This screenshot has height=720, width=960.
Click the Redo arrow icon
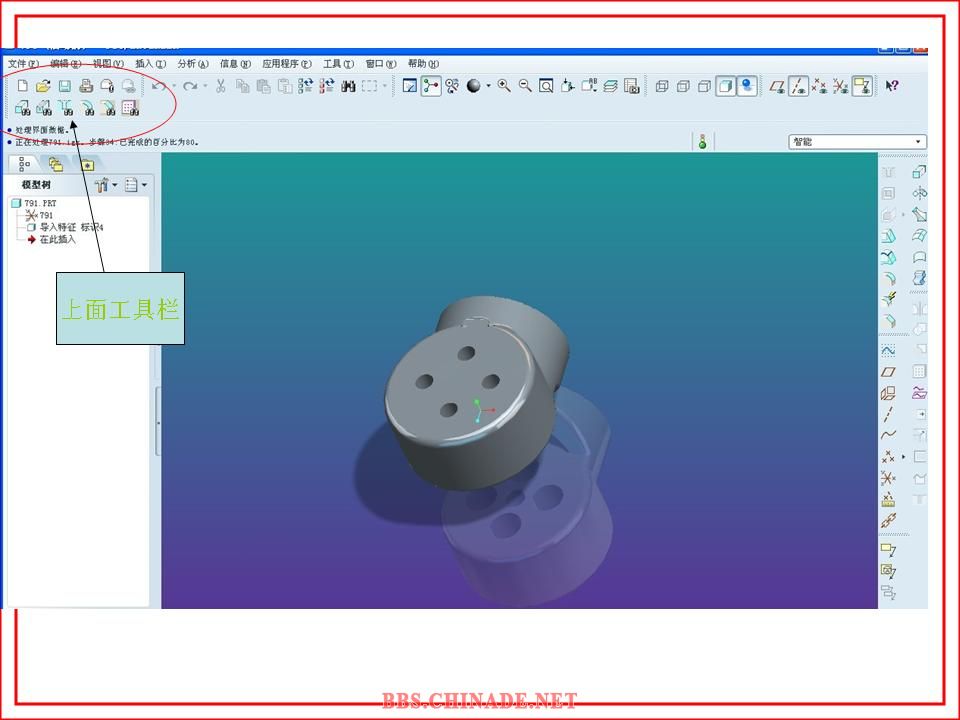coord(190,86)
